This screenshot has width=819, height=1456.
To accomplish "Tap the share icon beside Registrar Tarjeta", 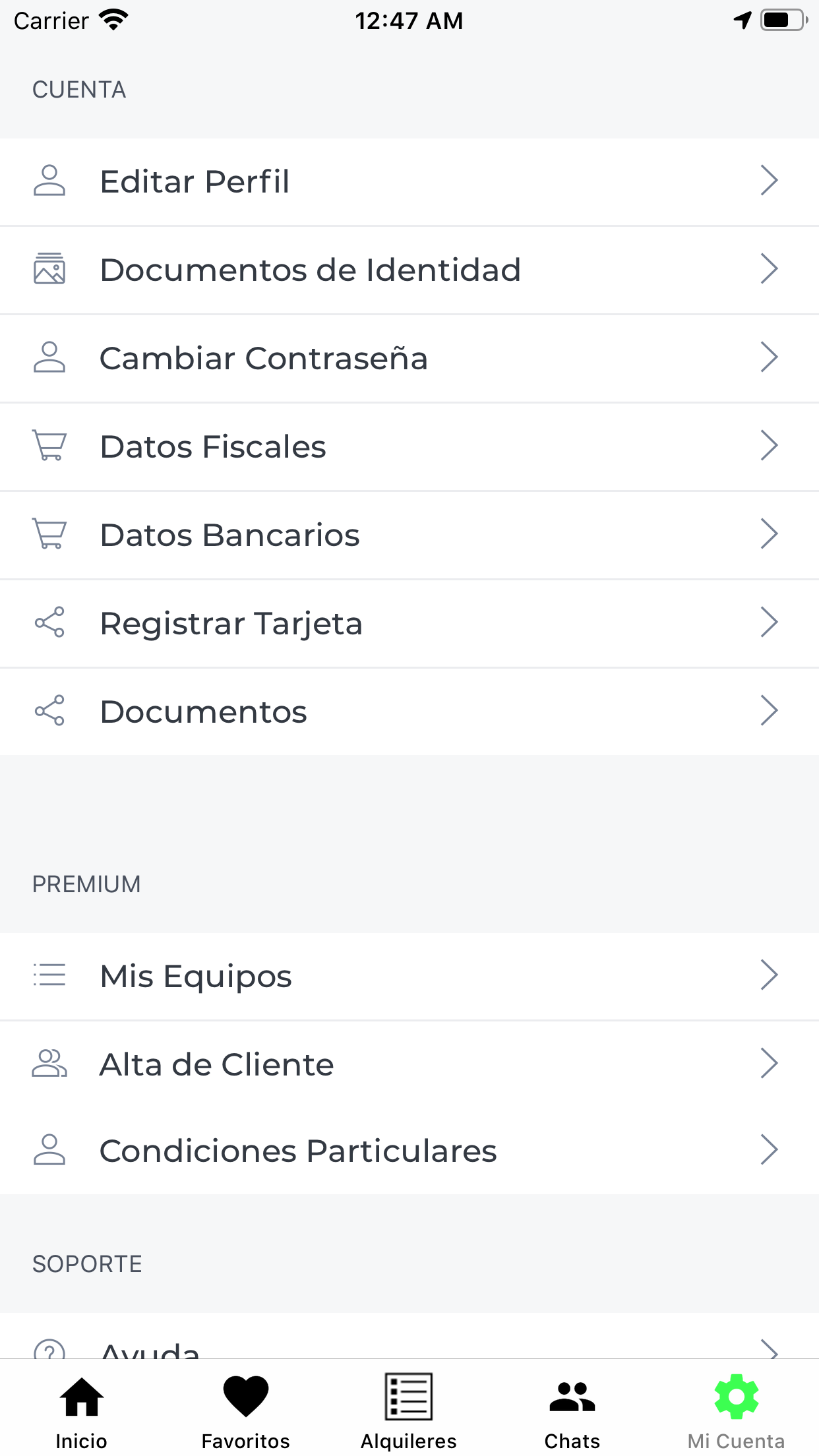I will [x=49, y=622].
